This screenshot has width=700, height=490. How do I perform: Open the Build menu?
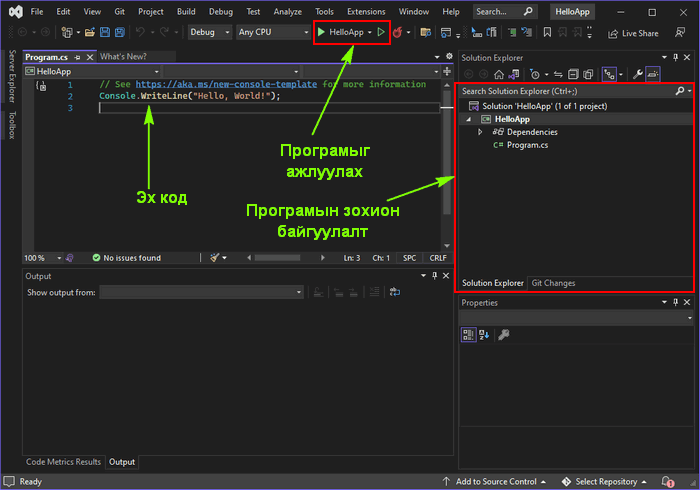pos(186,12)
